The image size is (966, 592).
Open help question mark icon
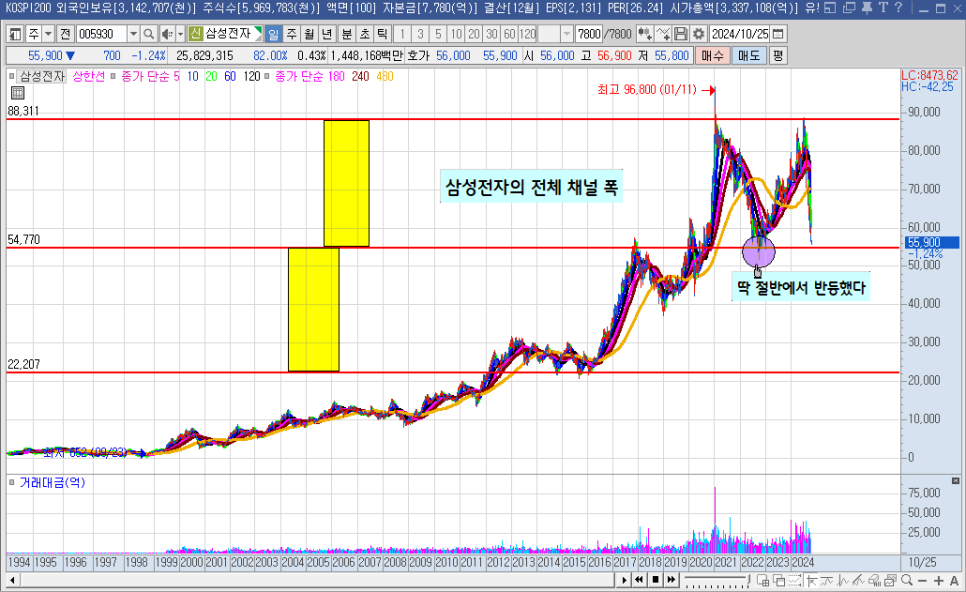coord(898,8)
